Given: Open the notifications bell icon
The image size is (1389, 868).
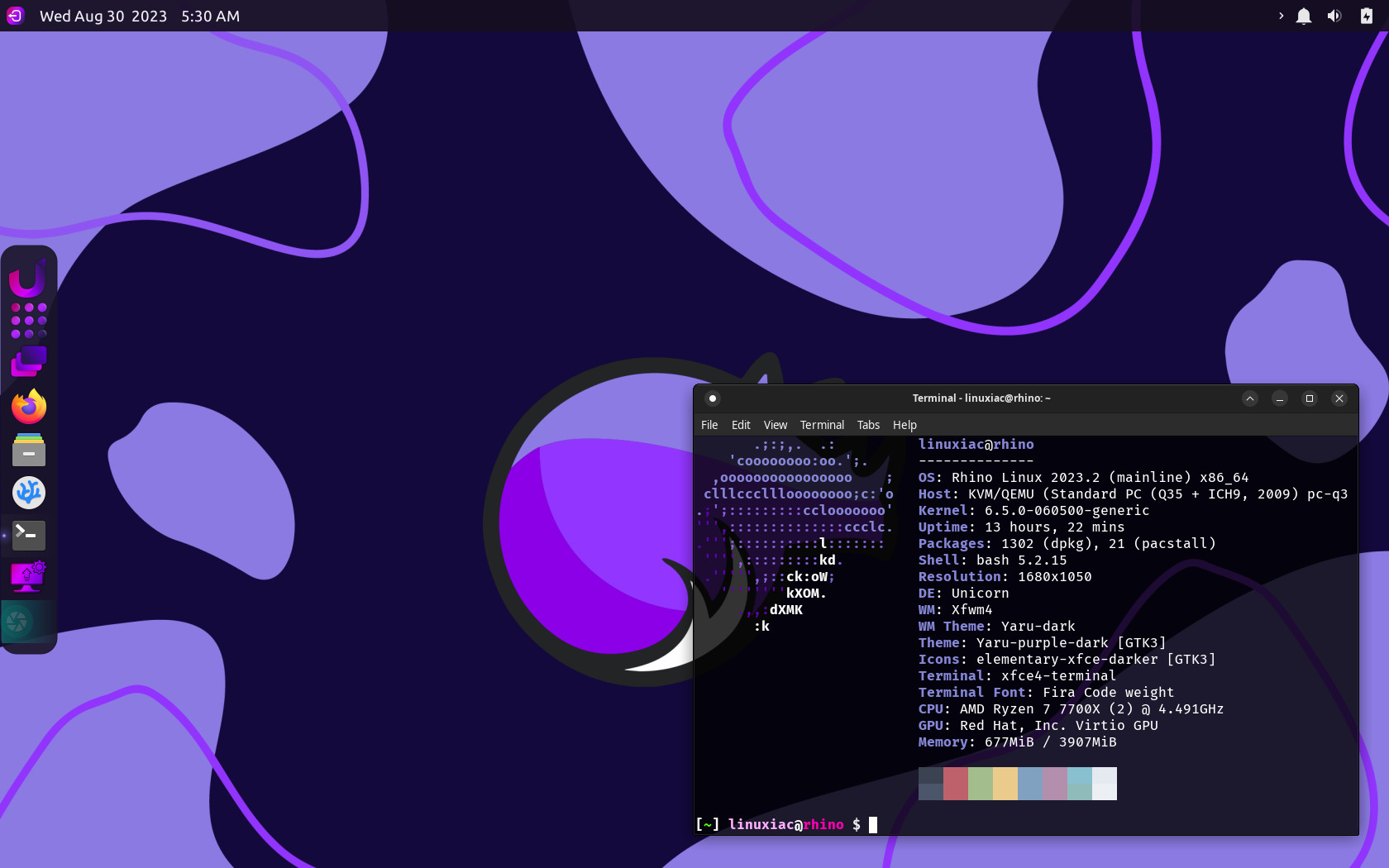Looking at the screenshot, I should click(x=1304, y=16).
